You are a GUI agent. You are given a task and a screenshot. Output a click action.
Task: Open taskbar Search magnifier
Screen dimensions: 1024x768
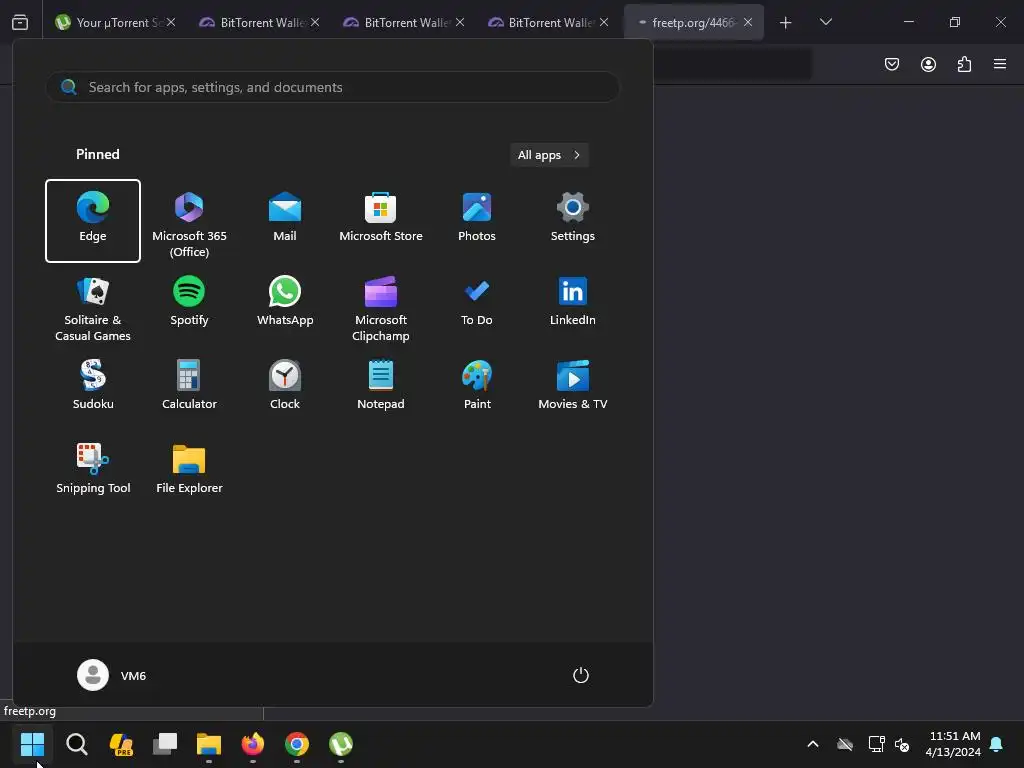point(76,744)
